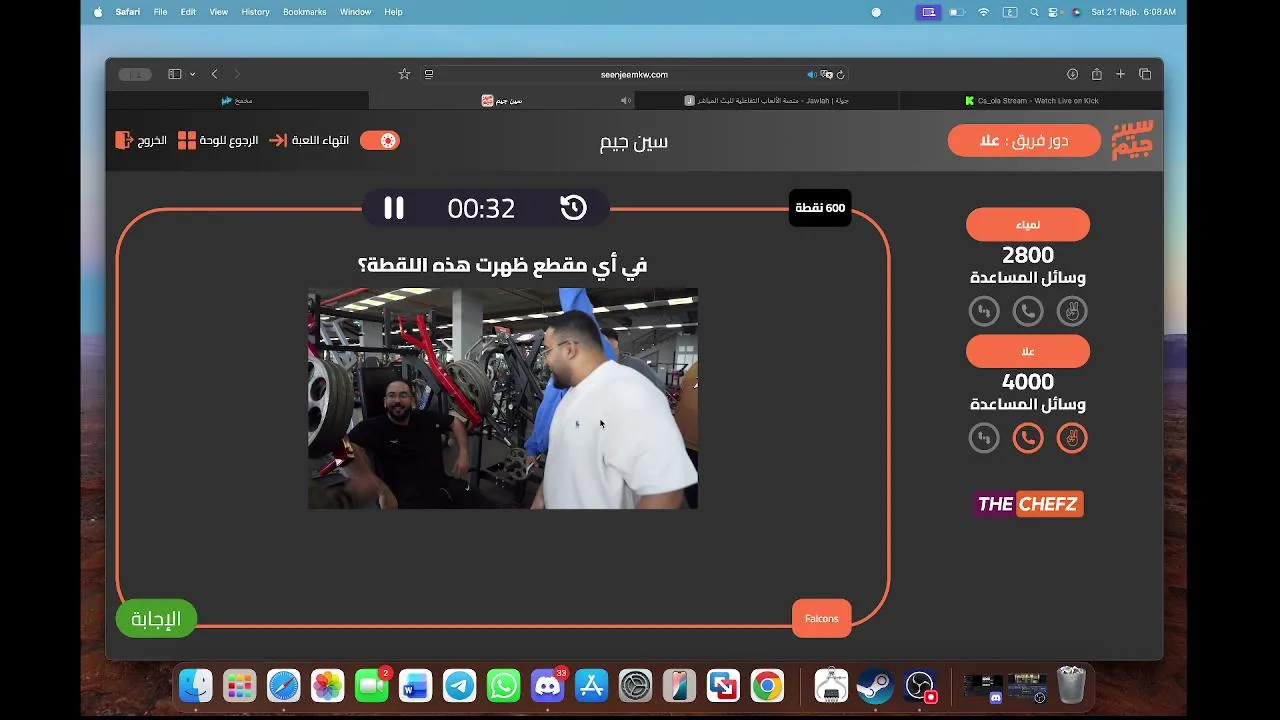Open the History menu

click(x=255, y=12)
